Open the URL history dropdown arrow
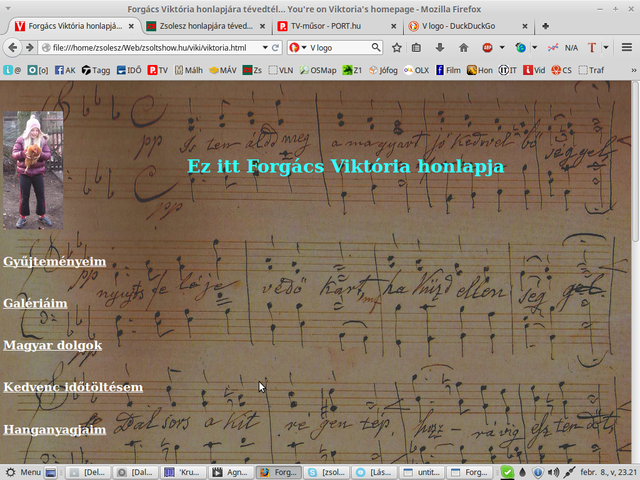 pos(265,48)
